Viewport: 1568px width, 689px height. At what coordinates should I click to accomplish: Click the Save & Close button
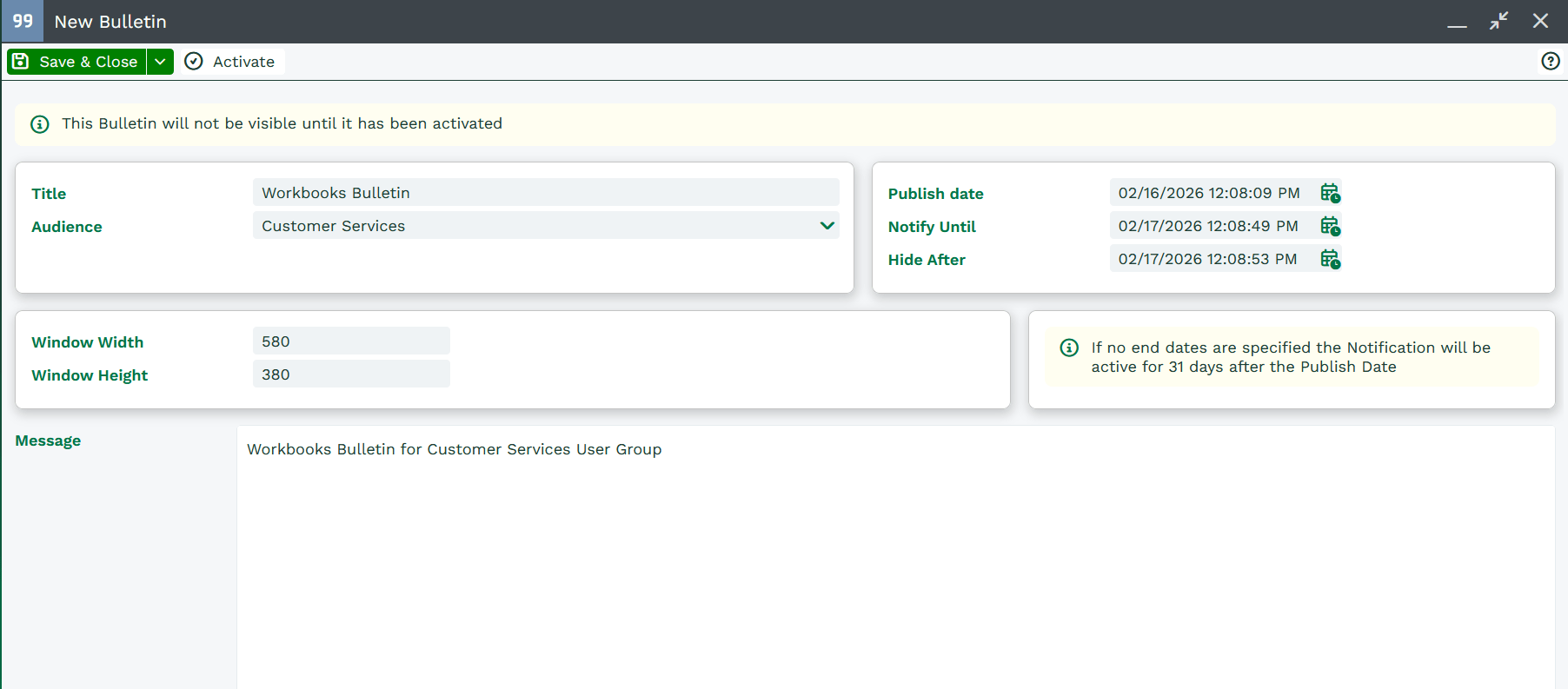76,62
